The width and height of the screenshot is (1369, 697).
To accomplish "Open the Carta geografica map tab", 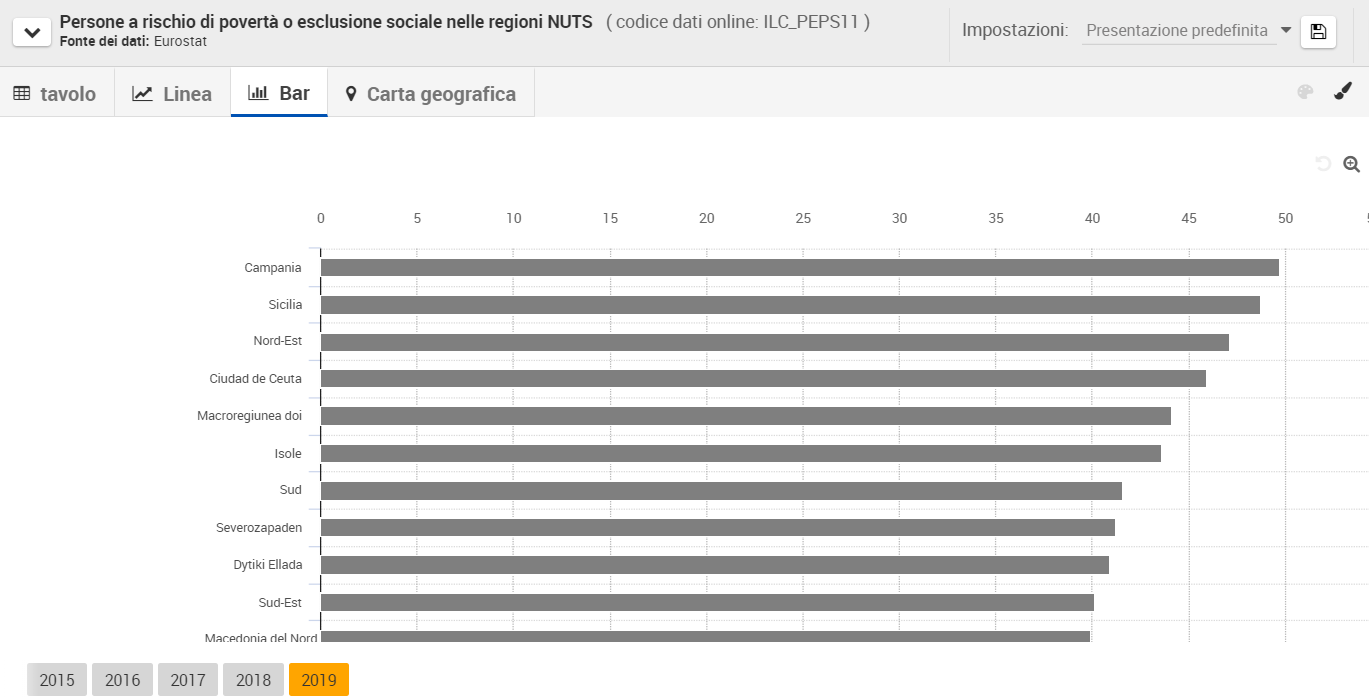I will click(430, 94).
